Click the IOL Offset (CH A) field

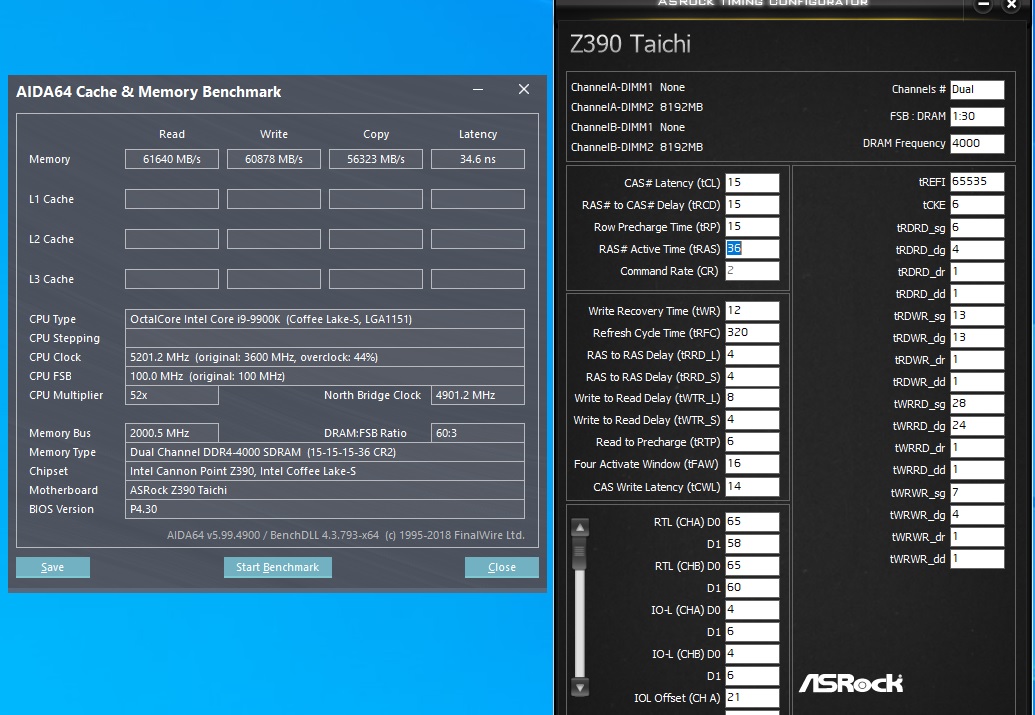tap(752, 697)
